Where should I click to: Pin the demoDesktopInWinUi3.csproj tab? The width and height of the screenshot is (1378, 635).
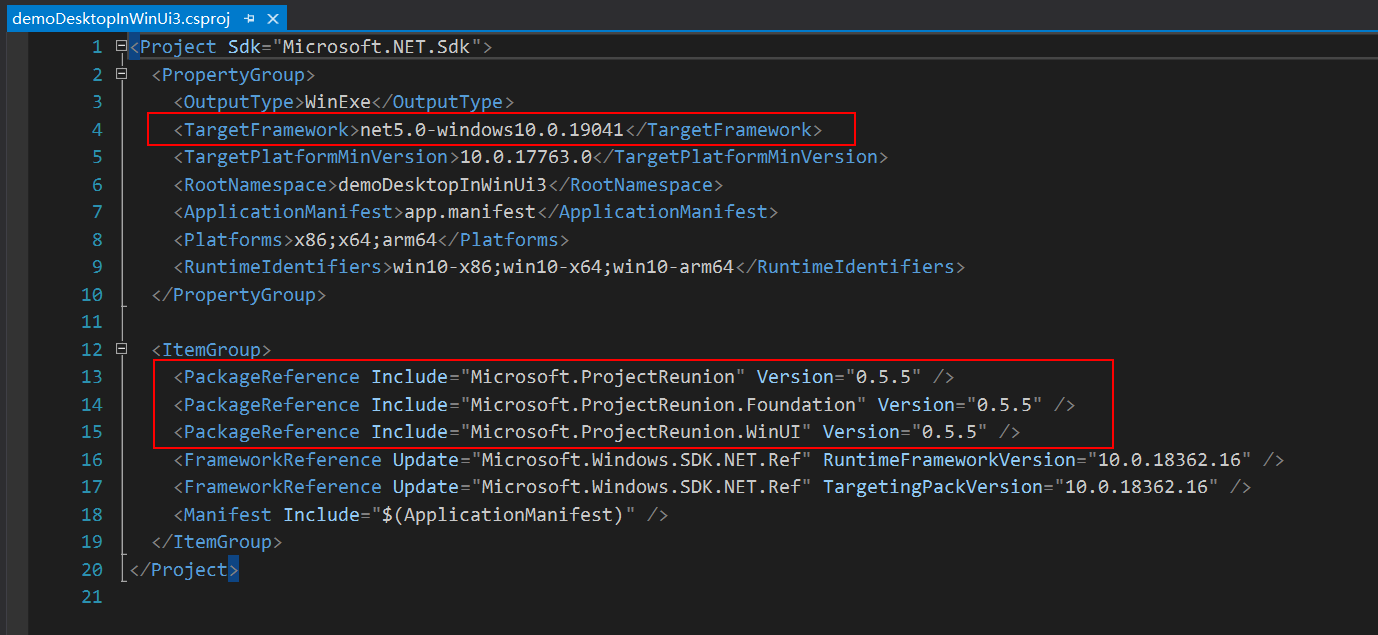click(249, 18)
